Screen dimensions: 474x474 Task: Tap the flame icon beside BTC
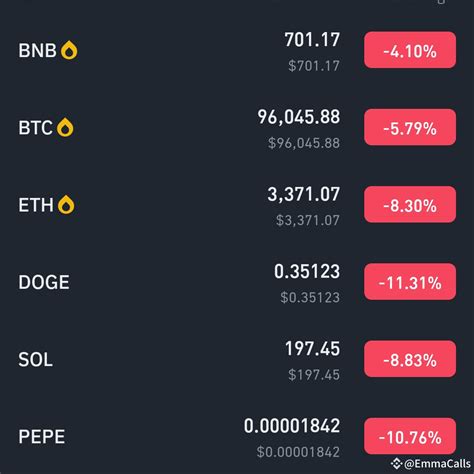pyautogui.click(x=65, y=128)
